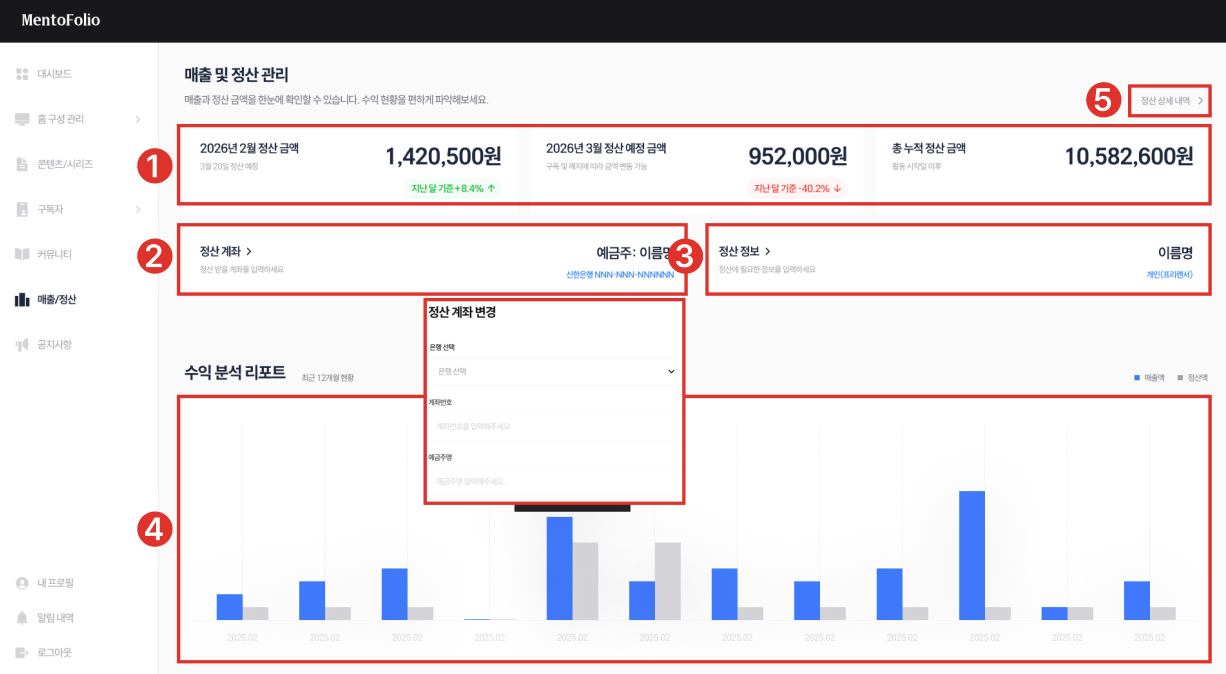Click the 개인(프리랜서) link
The image size is (1226, 674).
(x=1170, y=273)
